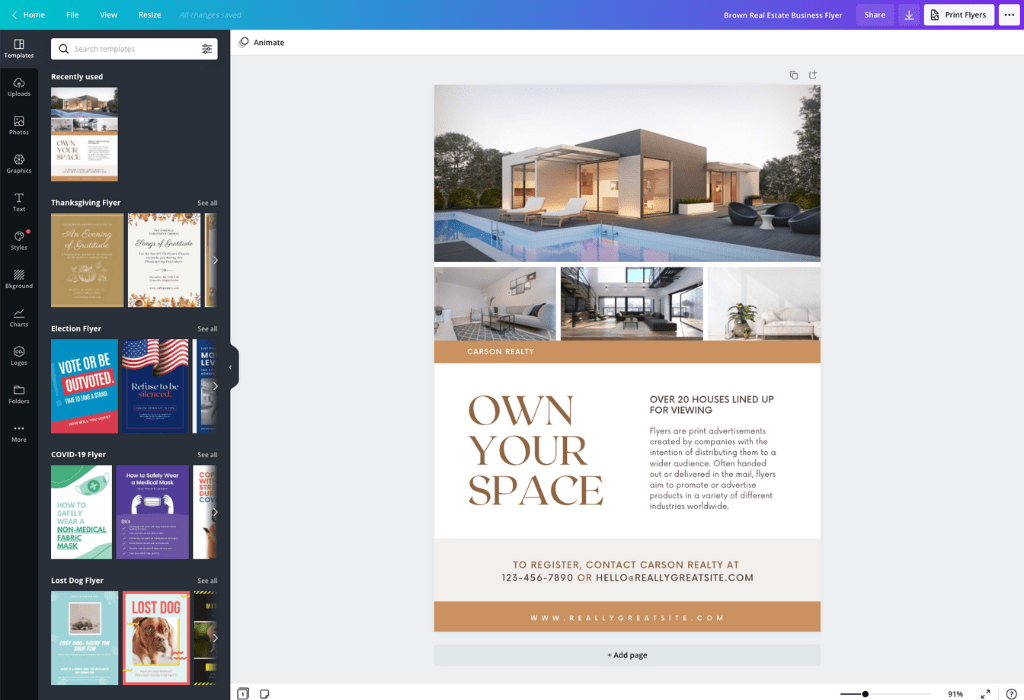Open the Folders panel
Image resolution: width=1024 pixels, height=700 pixels.
pyautogui.click(x=19, y=394)
